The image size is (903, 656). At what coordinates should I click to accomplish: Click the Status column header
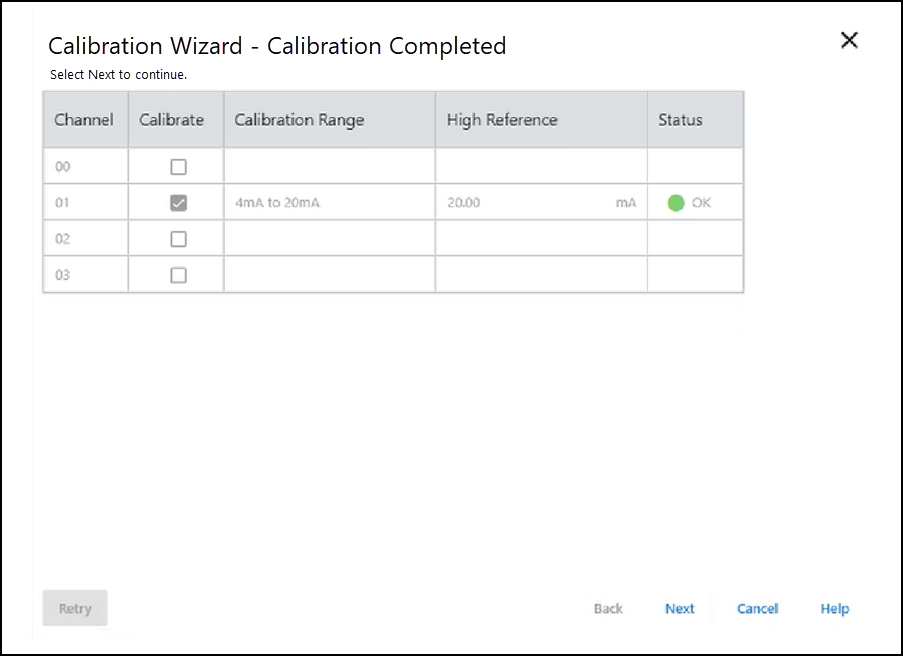point(680,120)
